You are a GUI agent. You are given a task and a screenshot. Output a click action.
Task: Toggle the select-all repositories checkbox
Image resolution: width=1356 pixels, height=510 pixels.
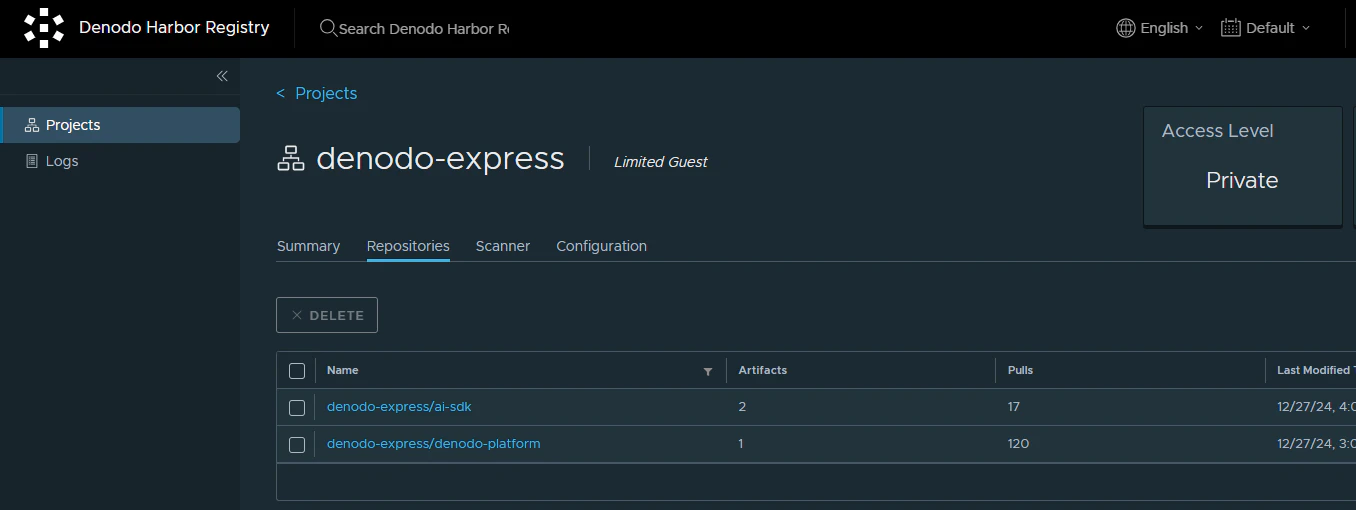click(297, 371)
